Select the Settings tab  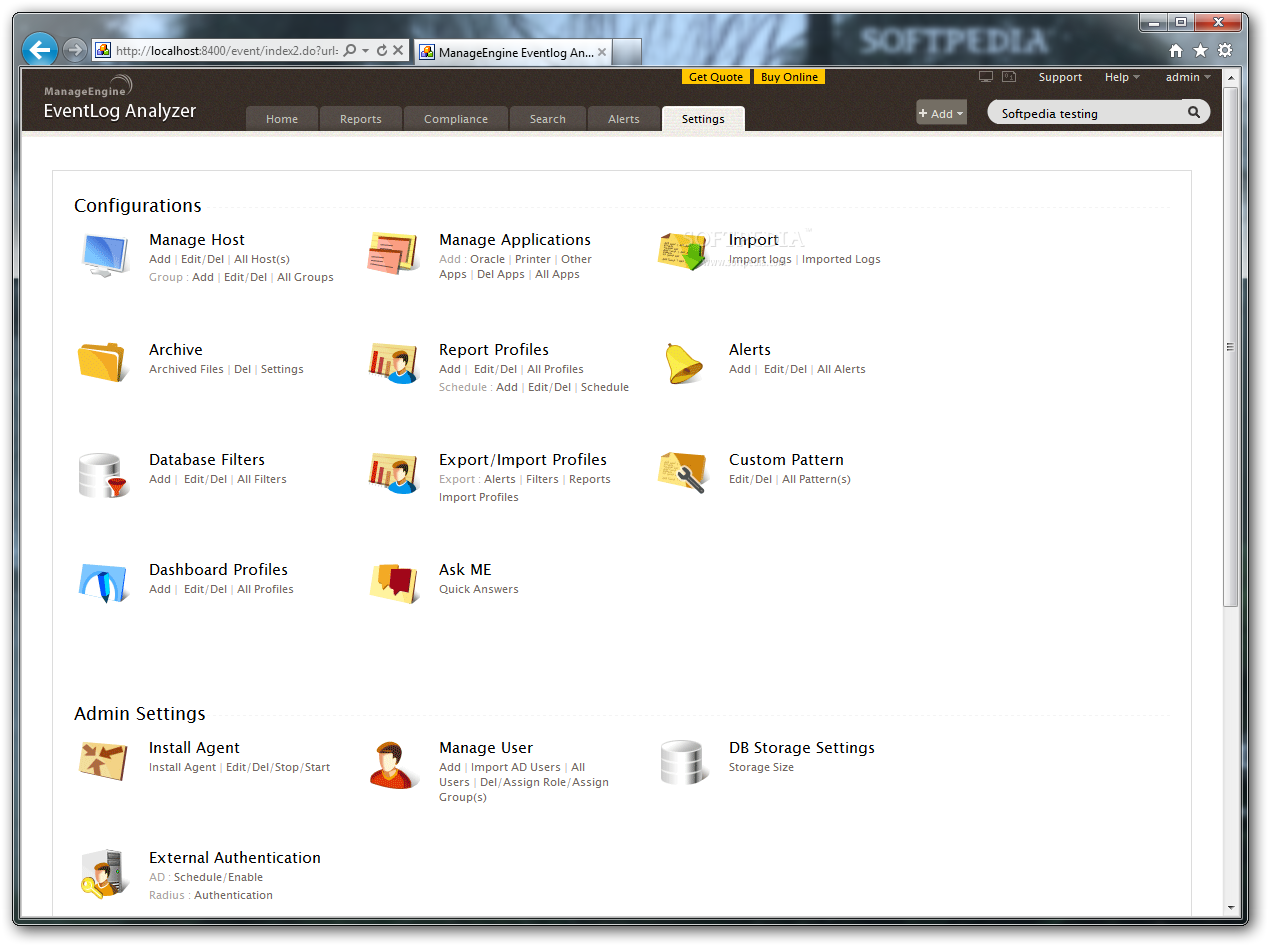click(703, 119)
